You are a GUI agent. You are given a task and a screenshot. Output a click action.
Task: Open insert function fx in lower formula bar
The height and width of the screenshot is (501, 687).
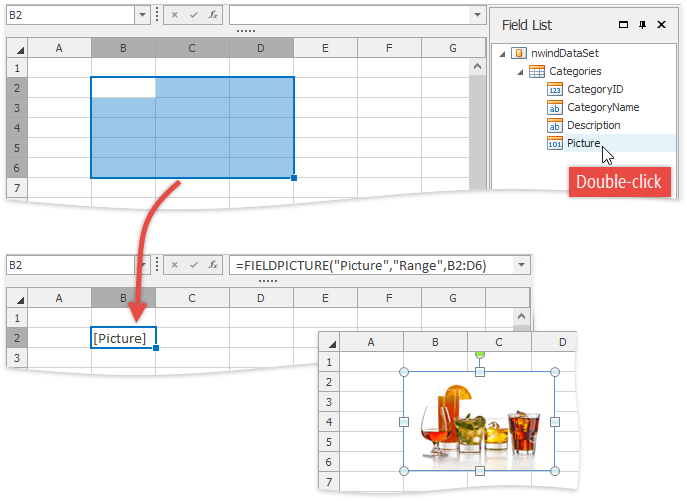[213, 265]
